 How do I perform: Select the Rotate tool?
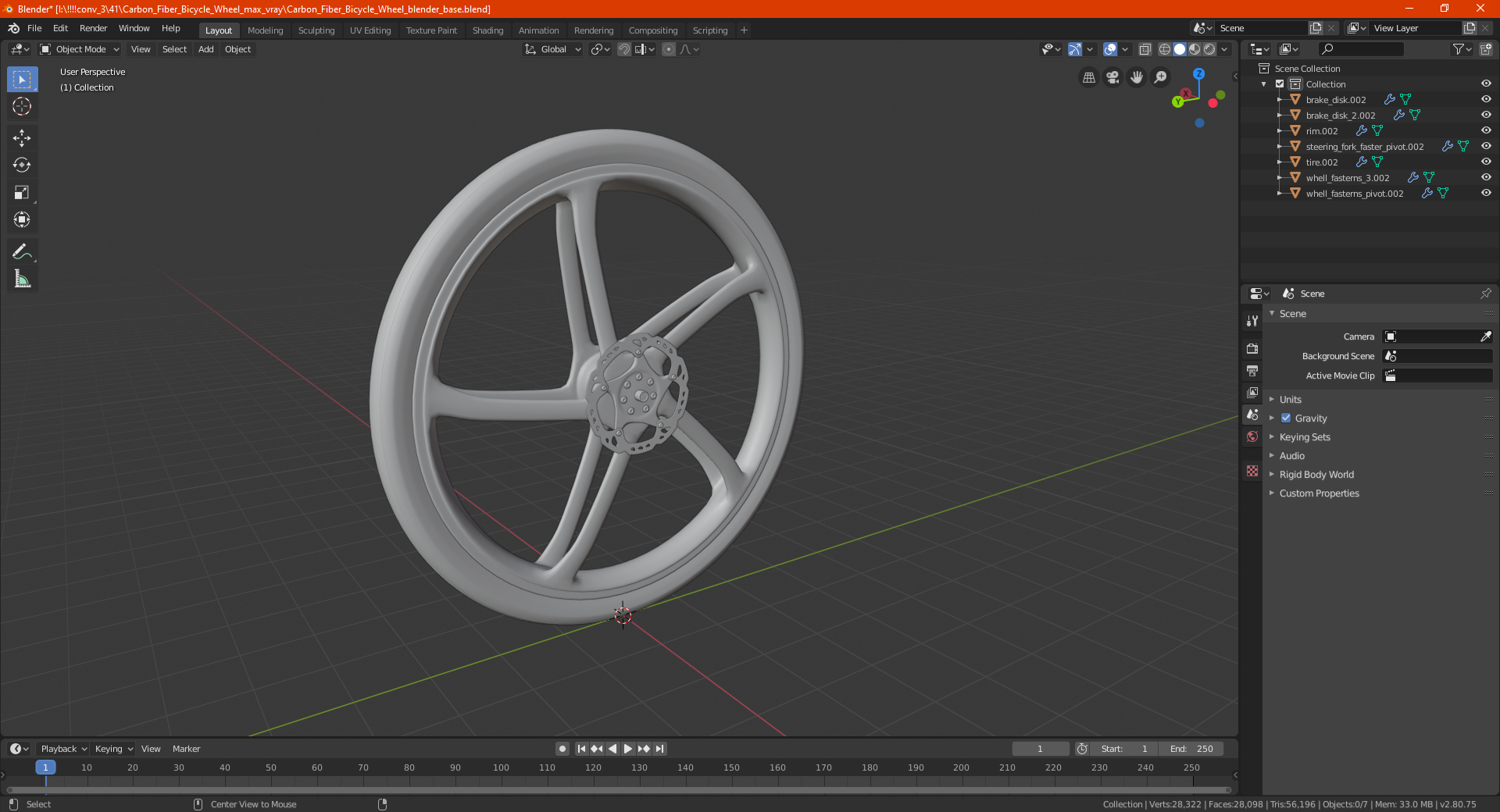[22, 166]
